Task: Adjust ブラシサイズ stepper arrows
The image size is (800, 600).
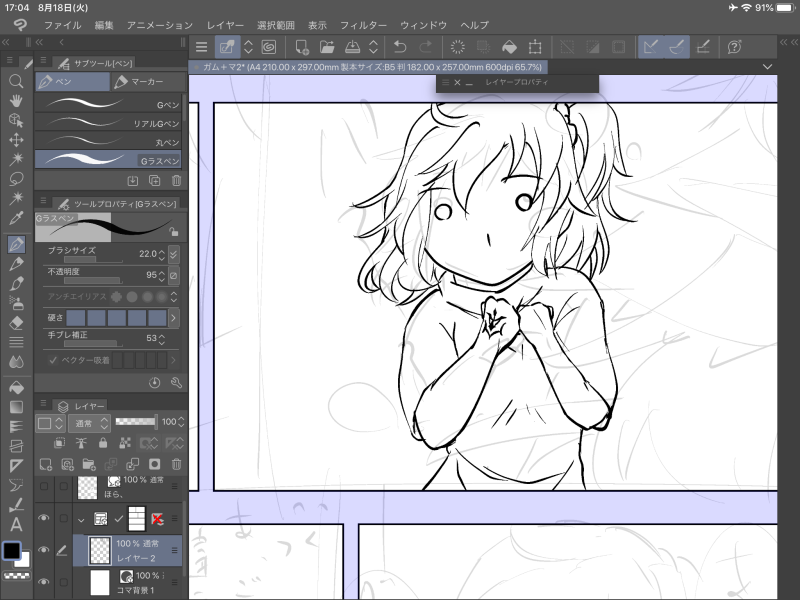Action: coord(162,254)
